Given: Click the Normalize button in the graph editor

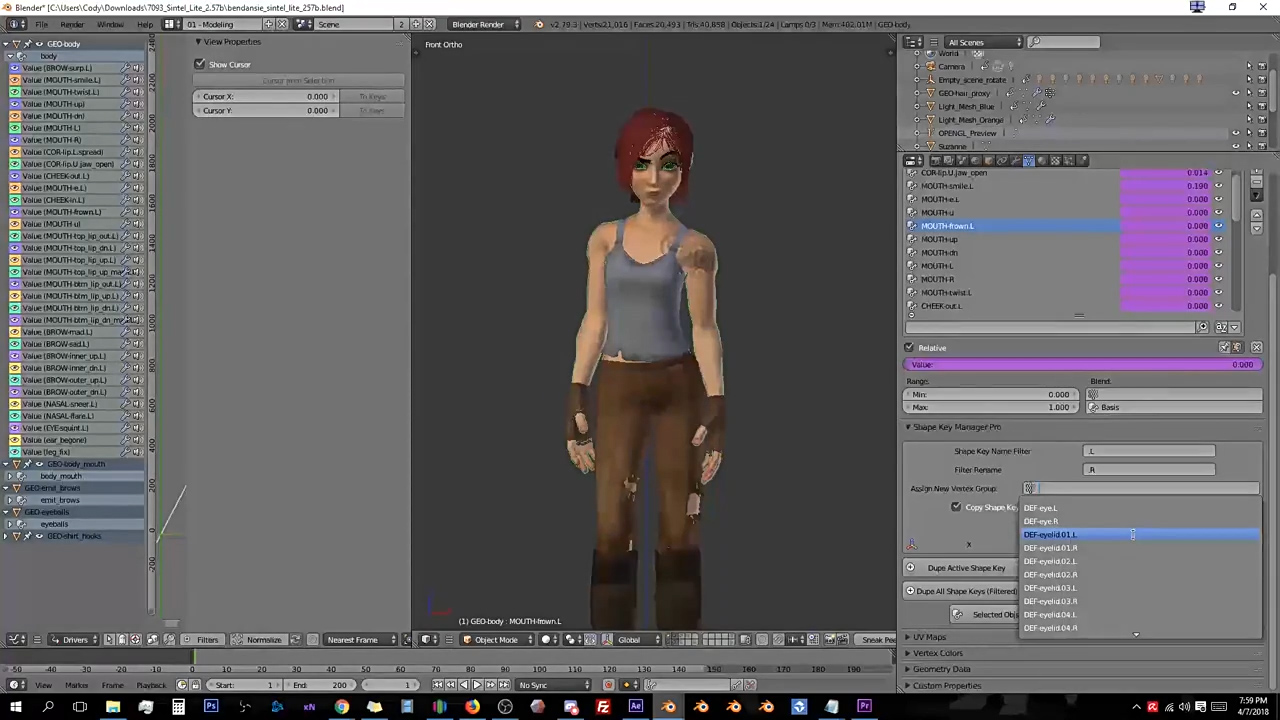Looking at the screenshot, I should point(264,640).
